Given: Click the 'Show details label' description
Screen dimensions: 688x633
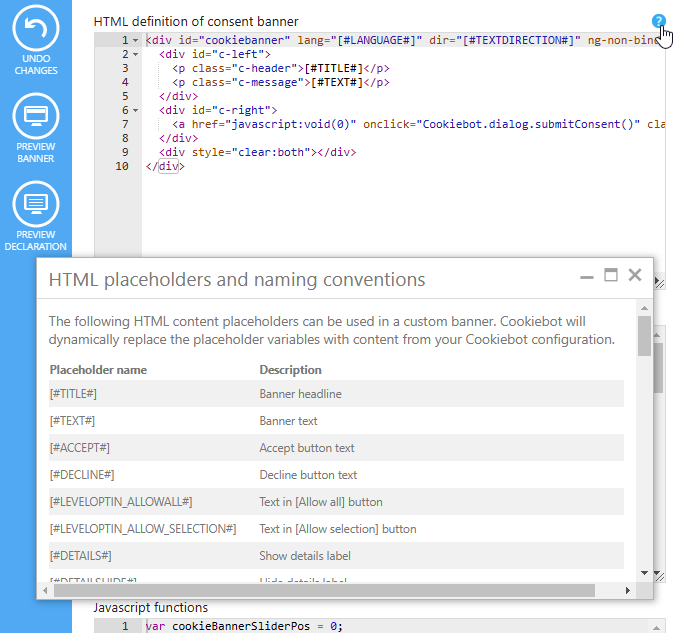Looking at the screenshot, I should [x=305, y=556].
